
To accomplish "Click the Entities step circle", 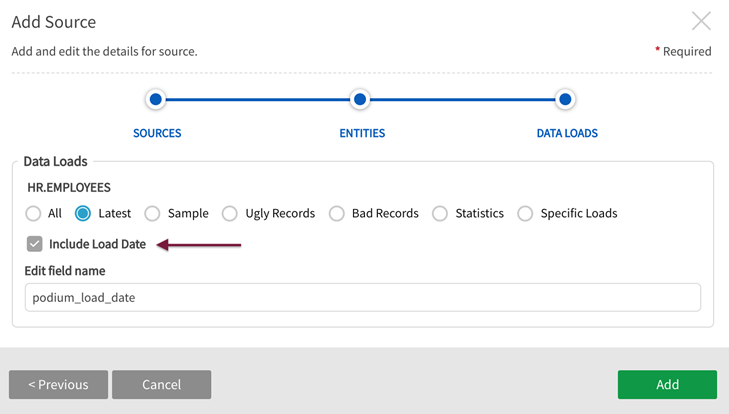I will click(360, 99).
